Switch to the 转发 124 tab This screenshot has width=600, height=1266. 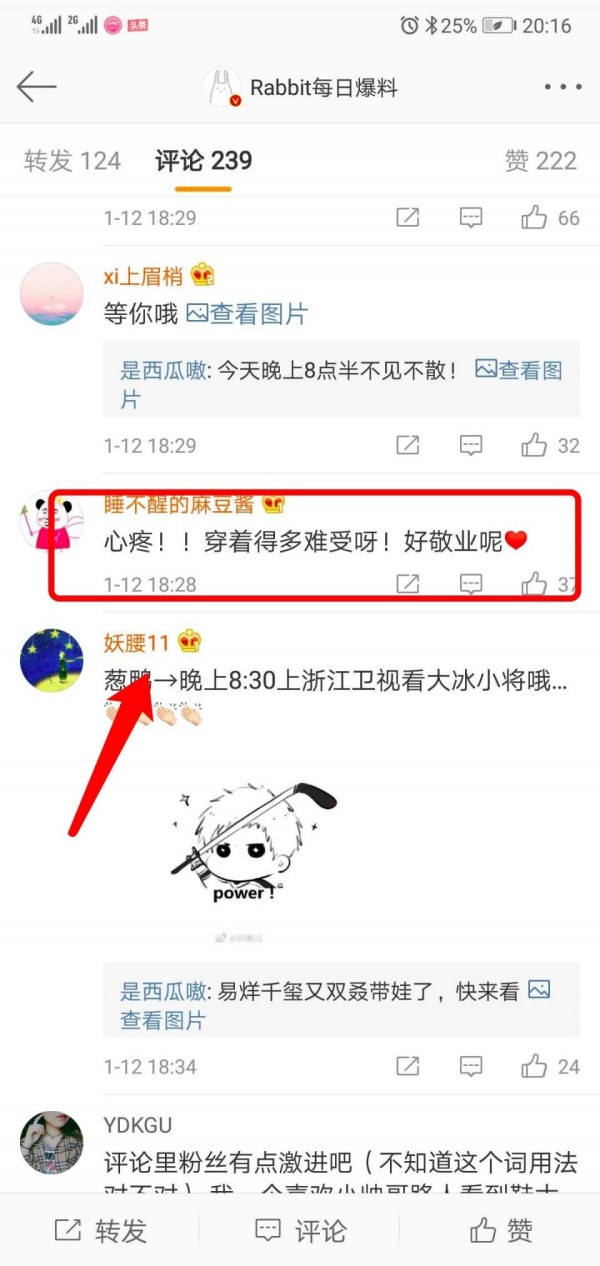(x=72, y=161)
